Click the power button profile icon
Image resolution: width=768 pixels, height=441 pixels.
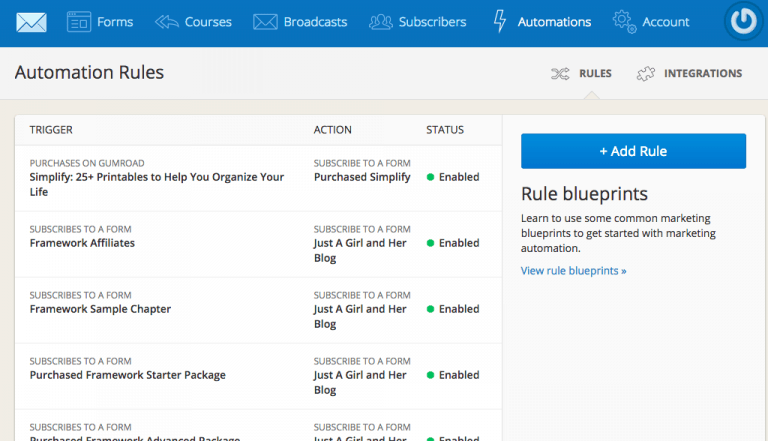click(x=744, y=21)
